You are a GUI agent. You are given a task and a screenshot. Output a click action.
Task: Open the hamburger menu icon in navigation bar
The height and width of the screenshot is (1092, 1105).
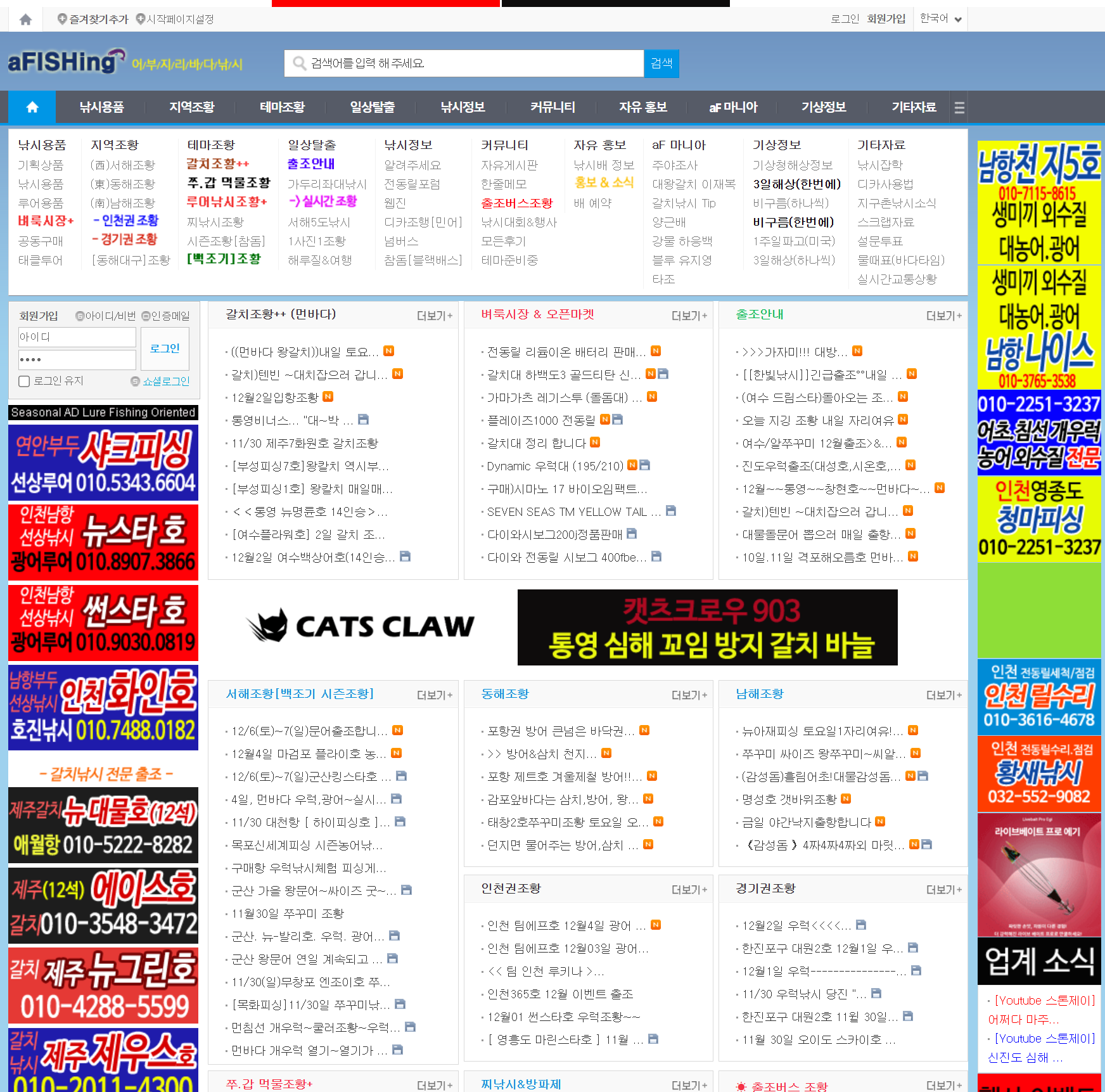(x=959, y=108)
